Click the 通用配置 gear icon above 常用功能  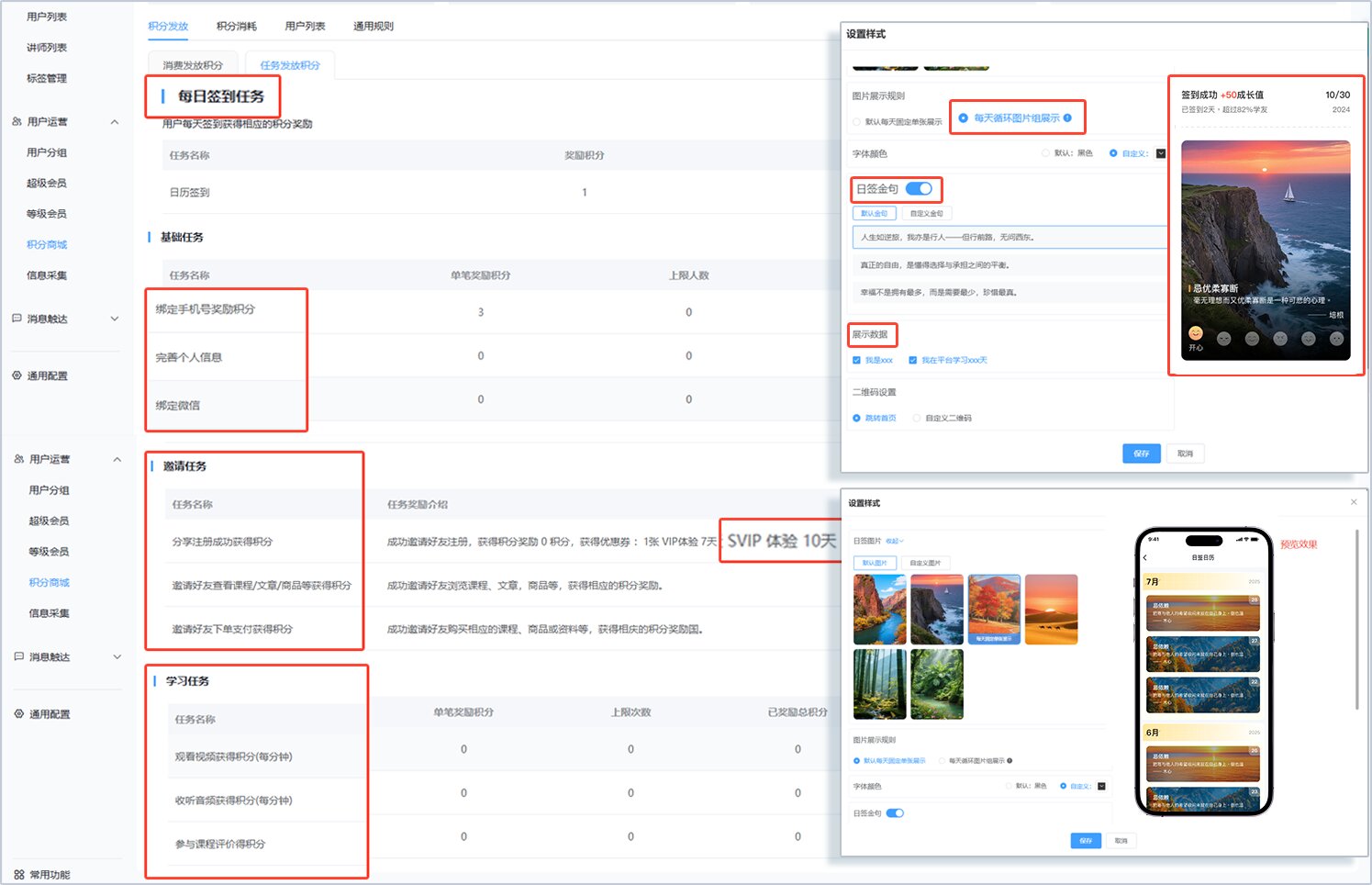pyautogui.click(x=18, y=713)
